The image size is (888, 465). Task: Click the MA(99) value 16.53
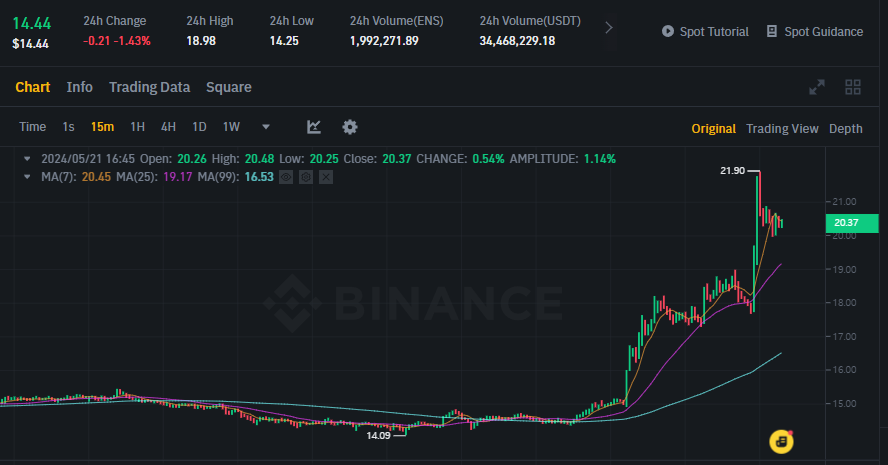tap(259, 177)
